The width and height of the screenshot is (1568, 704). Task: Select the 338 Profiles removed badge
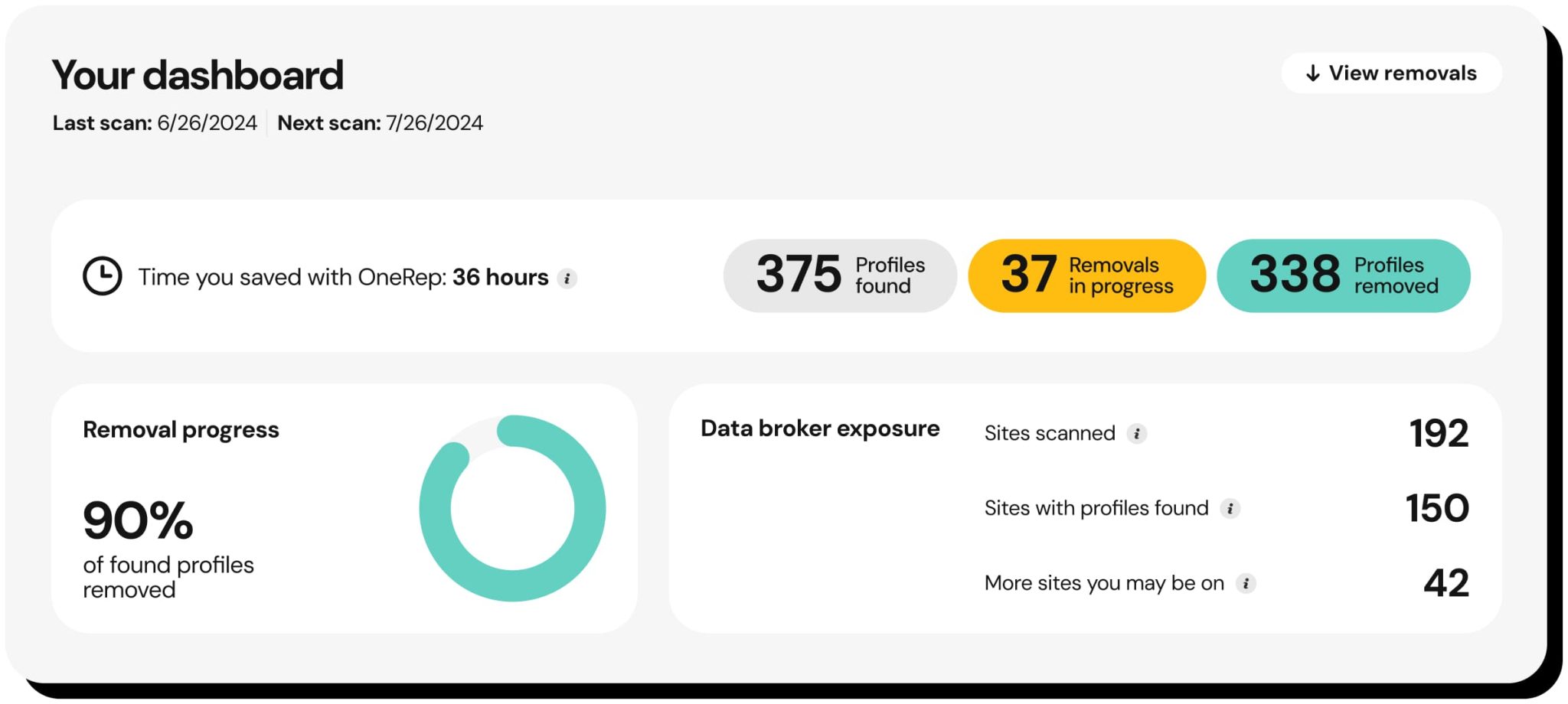point(1344,275)
